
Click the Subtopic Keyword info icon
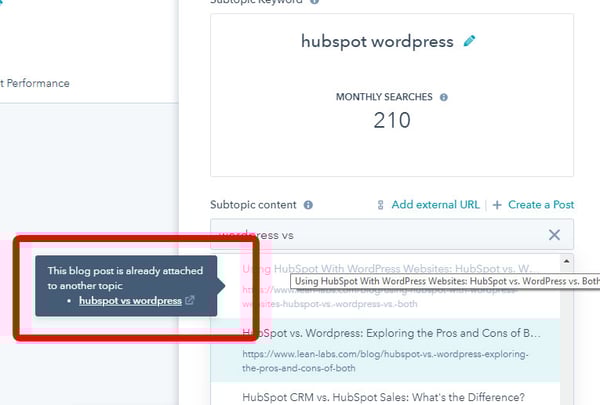315,2
